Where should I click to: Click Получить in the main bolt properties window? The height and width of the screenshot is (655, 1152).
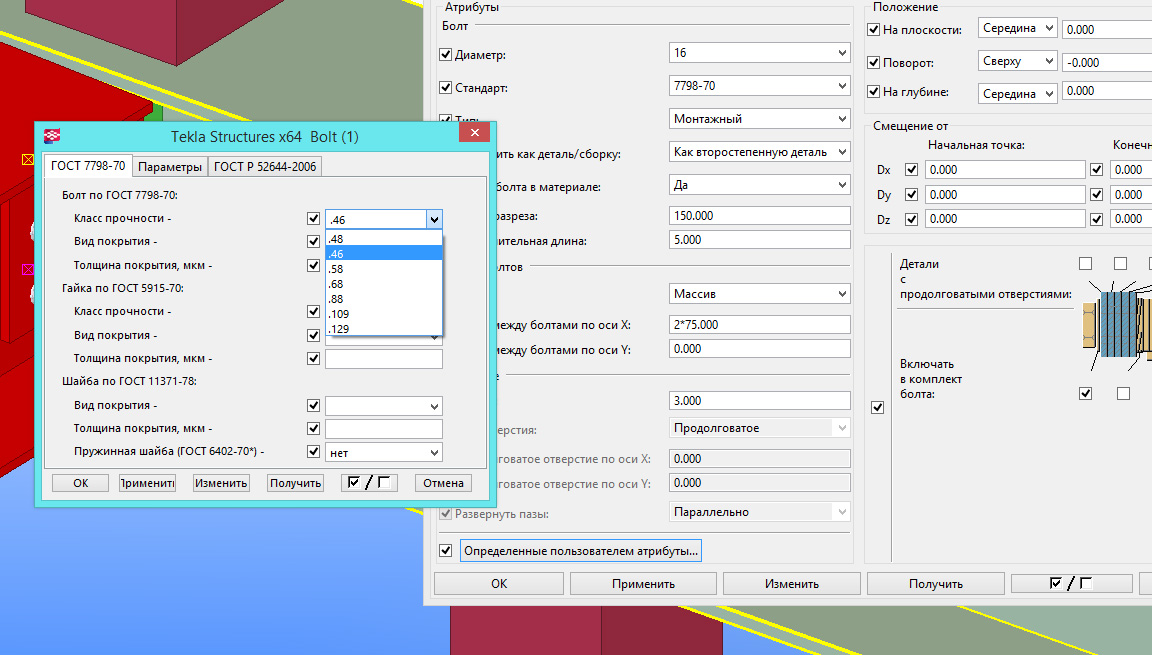point(934,583)
